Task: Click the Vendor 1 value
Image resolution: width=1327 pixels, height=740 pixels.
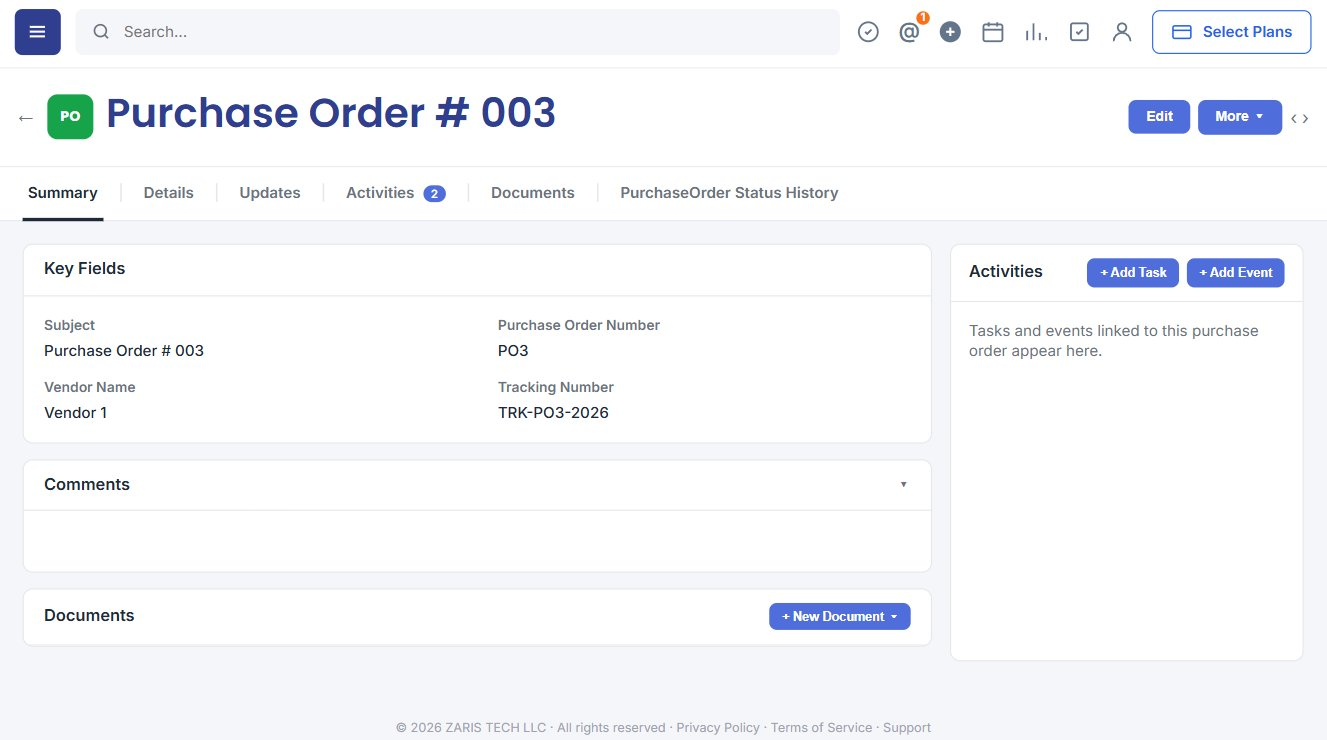Action: pos(76,412)
